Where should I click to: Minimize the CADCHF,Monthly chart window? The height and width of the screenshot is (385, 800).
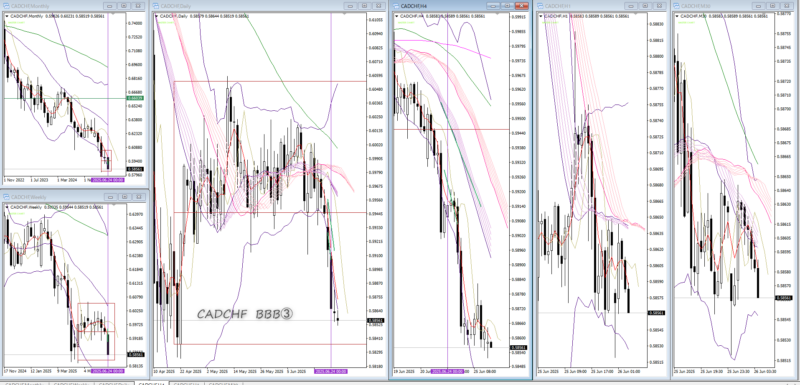110,6
